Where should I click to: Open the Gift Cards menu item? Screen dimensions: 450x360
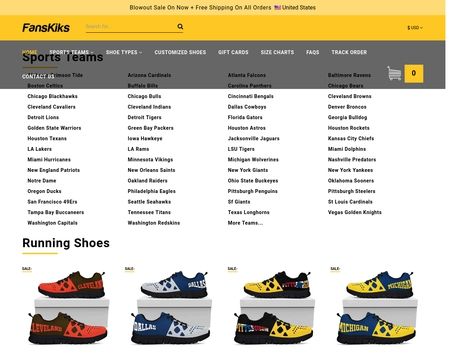coord(233,52)
